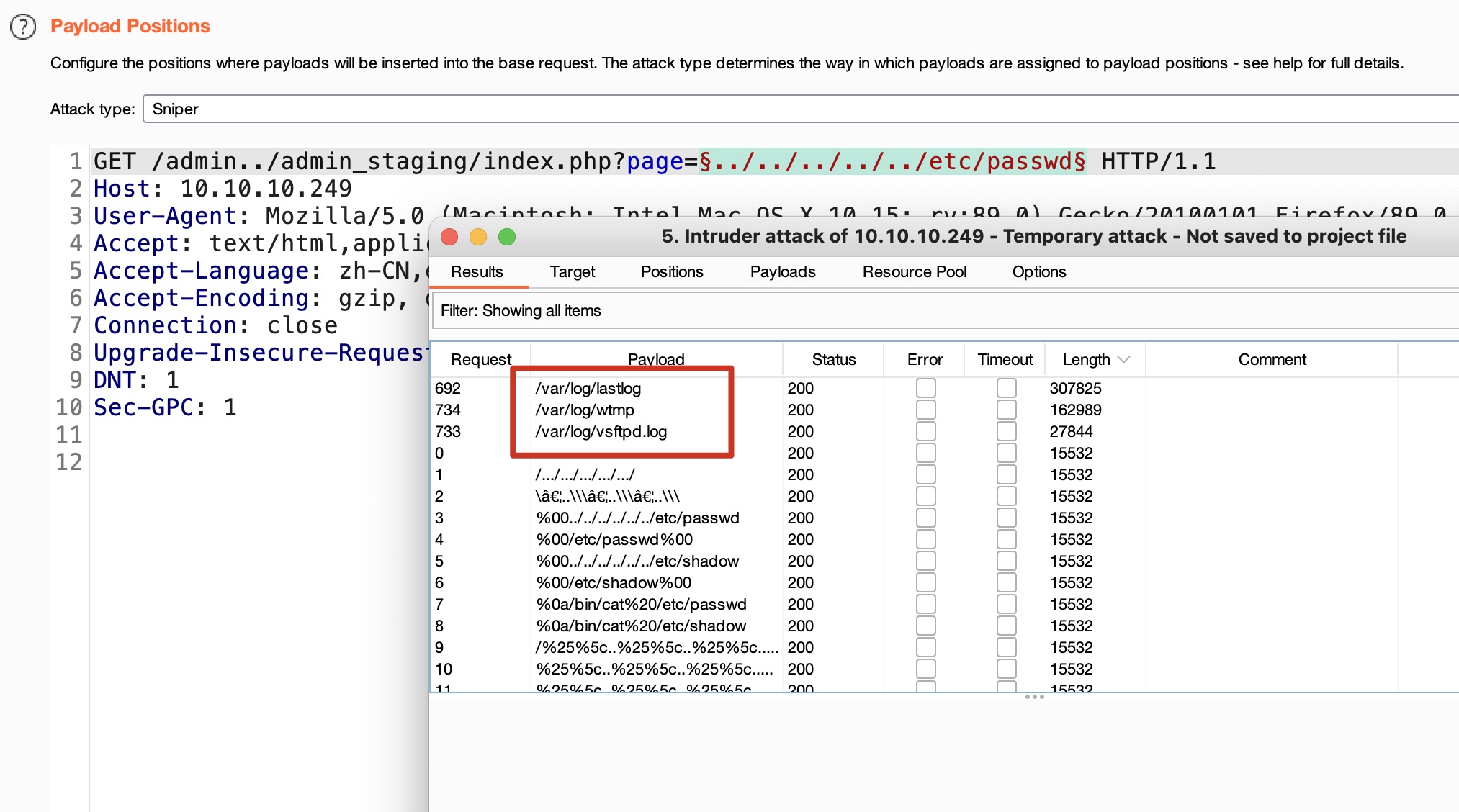Click the red close window button

449,237
